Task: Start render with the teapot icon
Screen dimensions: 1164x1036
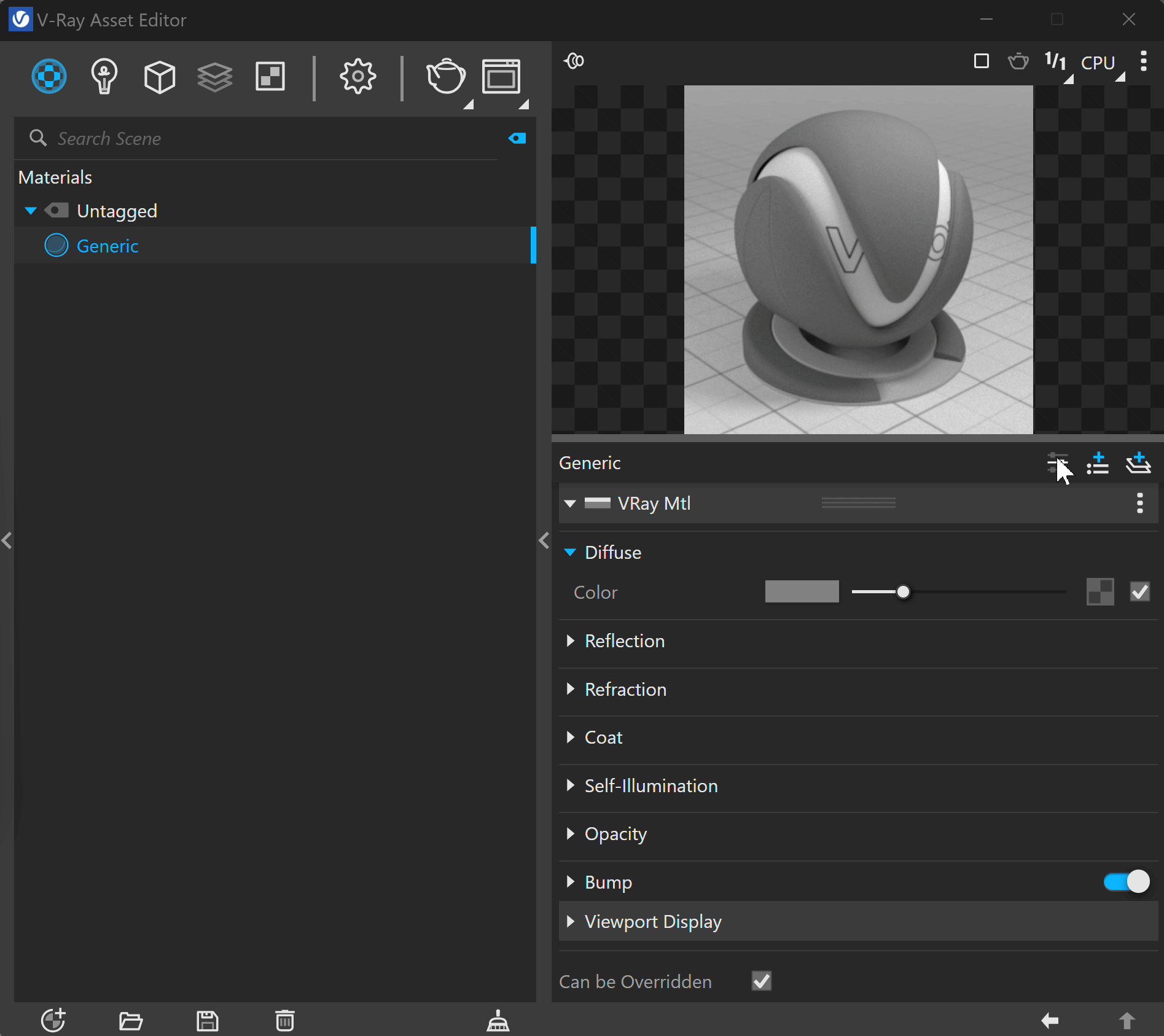Action: coord(447,77)
